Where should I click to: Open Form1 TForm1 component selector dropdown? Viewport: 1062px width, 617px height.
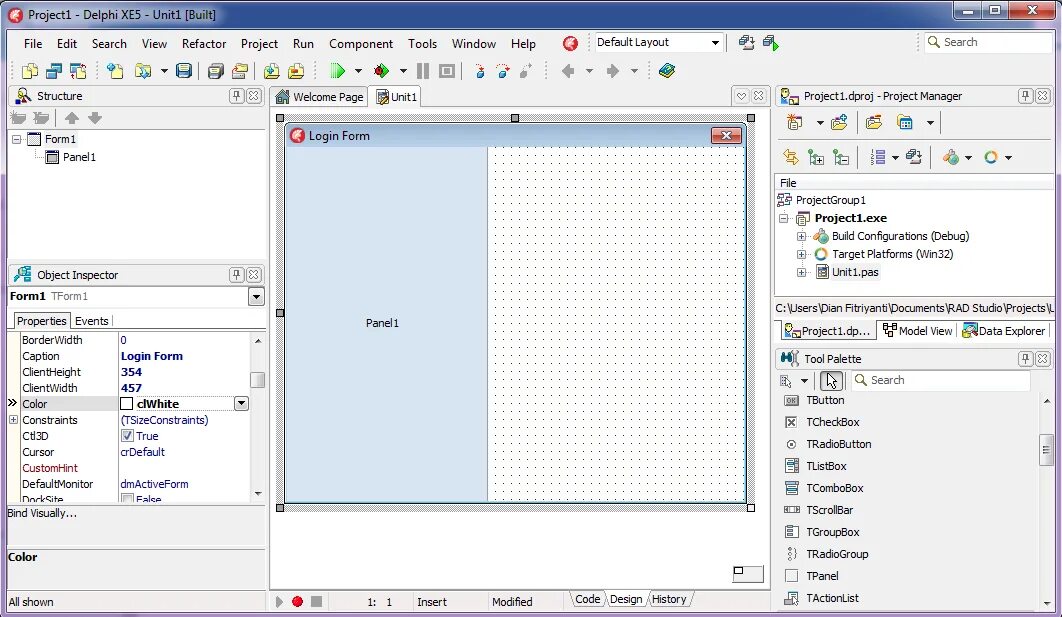tap(256, 297)
